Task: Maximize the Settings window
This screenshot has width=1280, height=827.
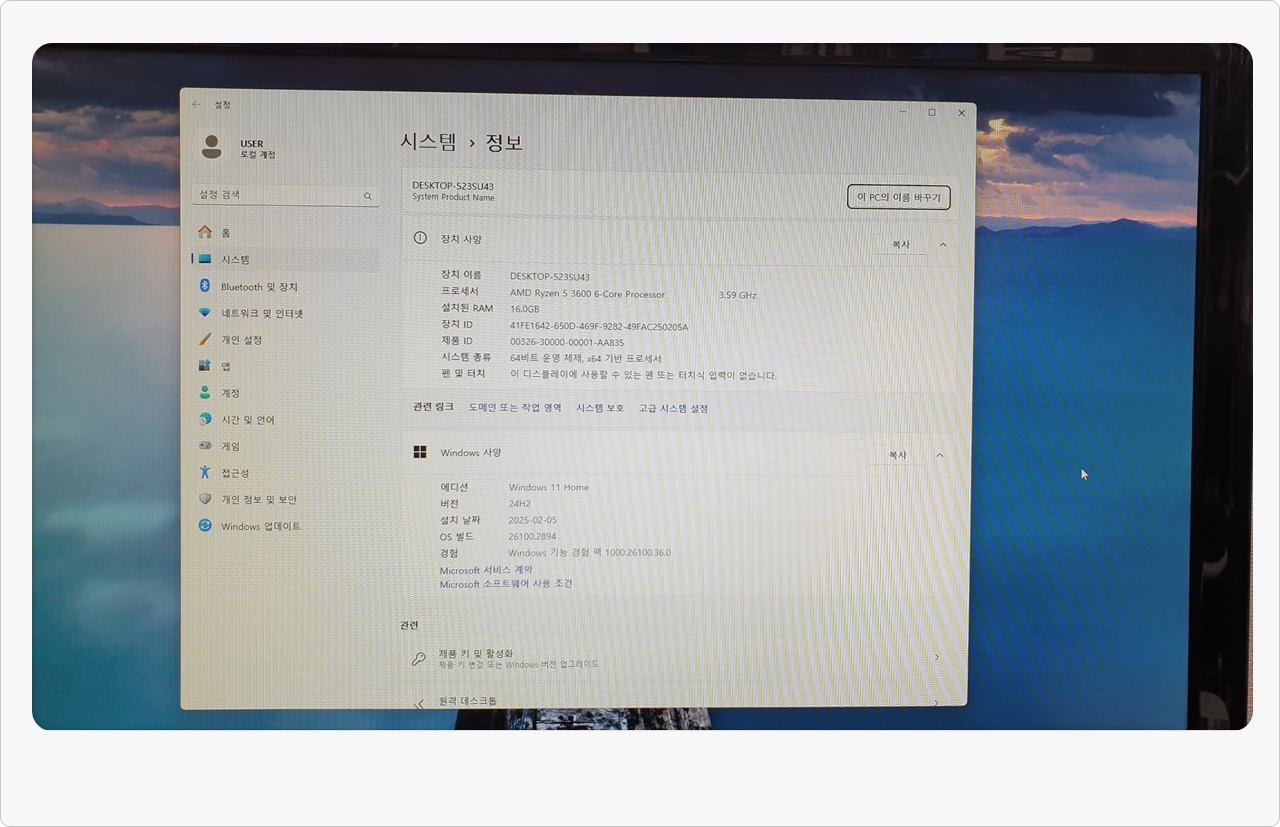Action: [932, 113]
